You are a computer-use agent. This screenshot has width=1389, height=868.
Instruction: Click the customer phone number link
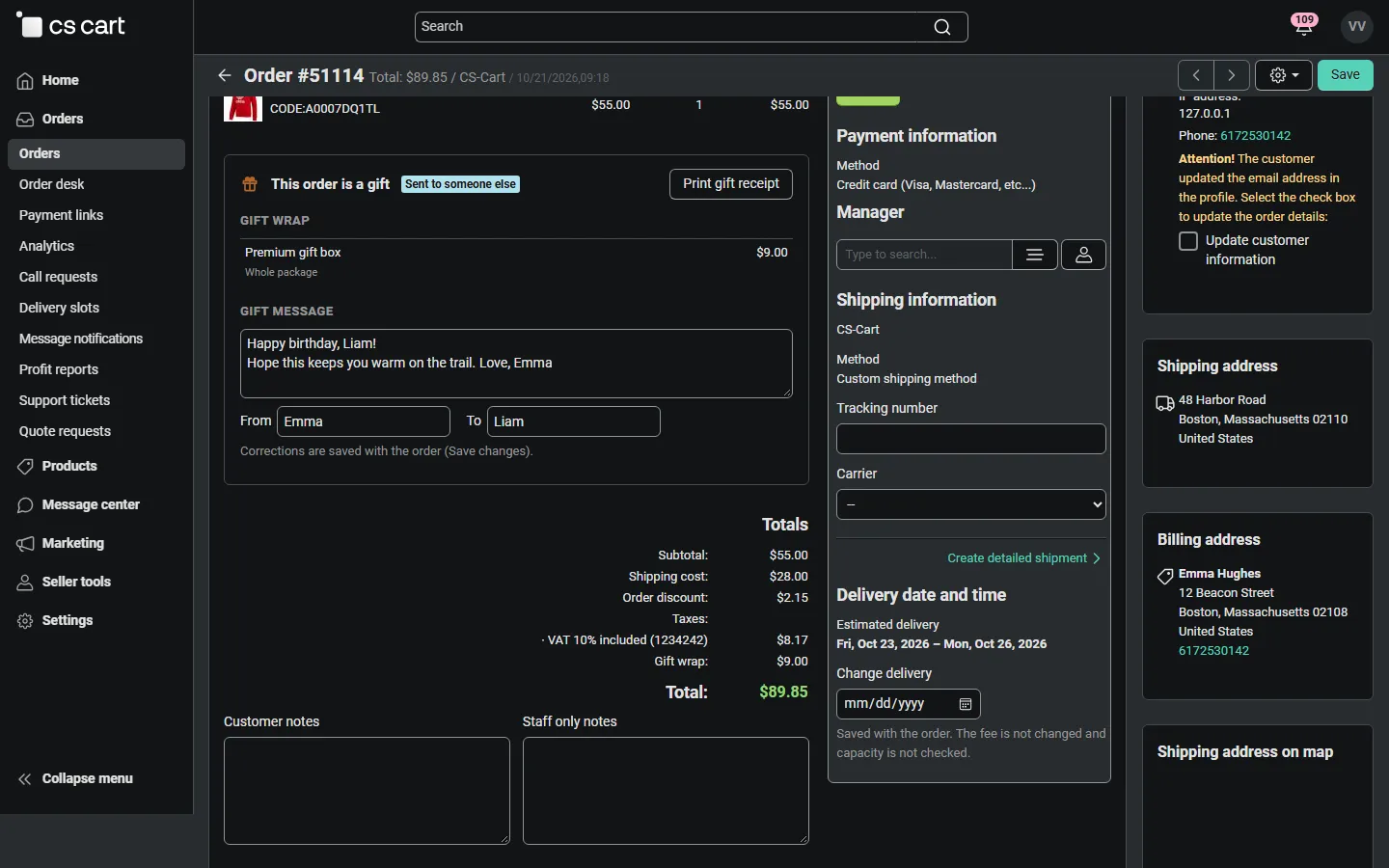point(1255,136)
